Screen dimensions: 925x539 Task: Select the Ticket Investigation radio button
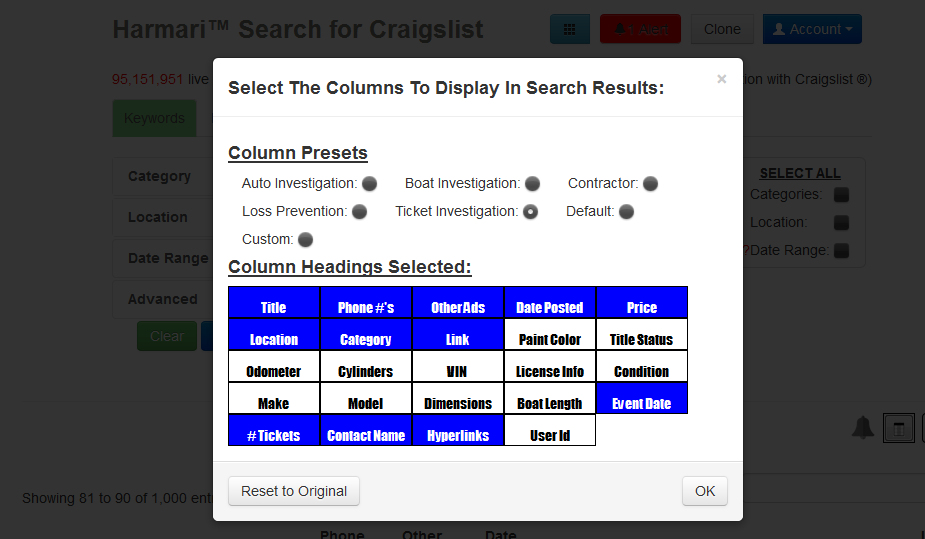coord(530,212)
